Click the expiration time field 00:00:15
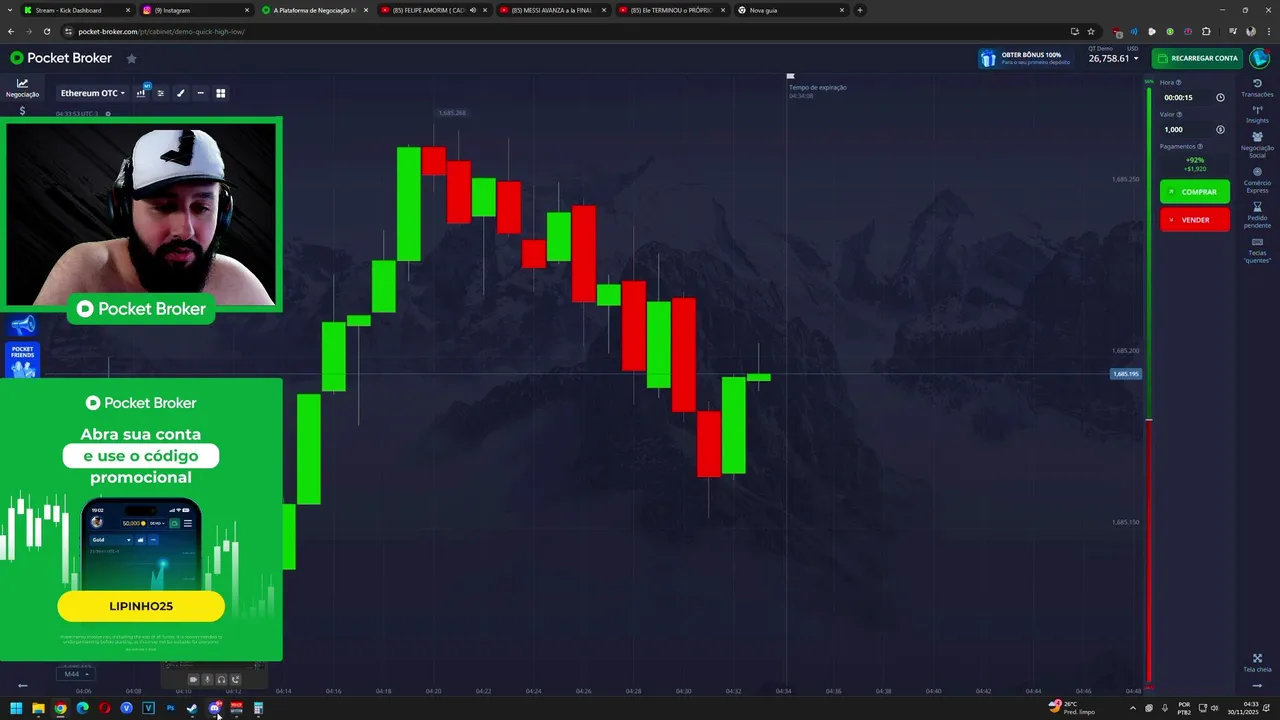Viewport: 1280px width, 720px height. [x=1187, y=98]
